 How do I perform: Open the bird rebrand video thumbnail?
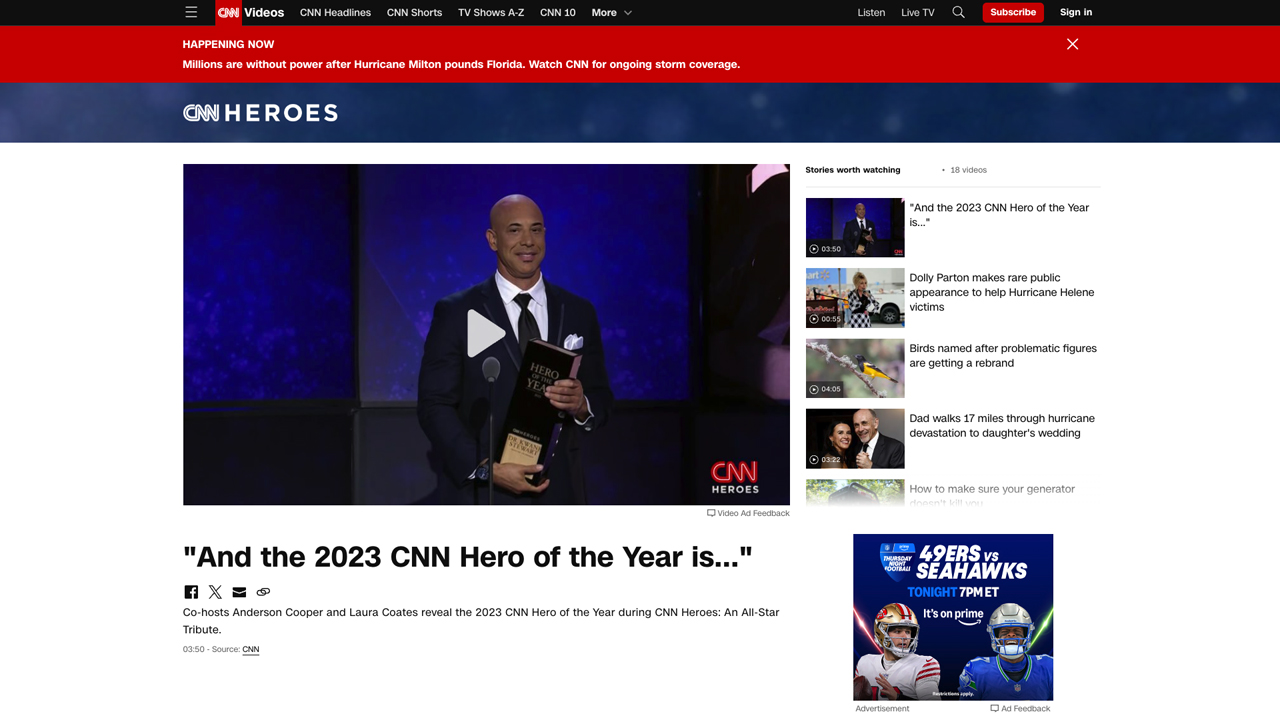(855, 368)
